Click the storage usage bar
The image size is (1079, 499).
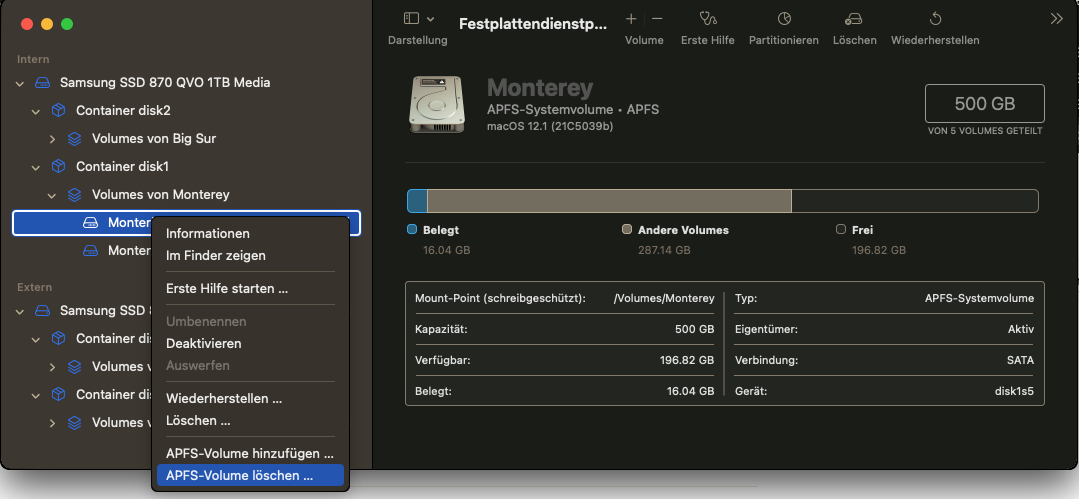(723, 201)
